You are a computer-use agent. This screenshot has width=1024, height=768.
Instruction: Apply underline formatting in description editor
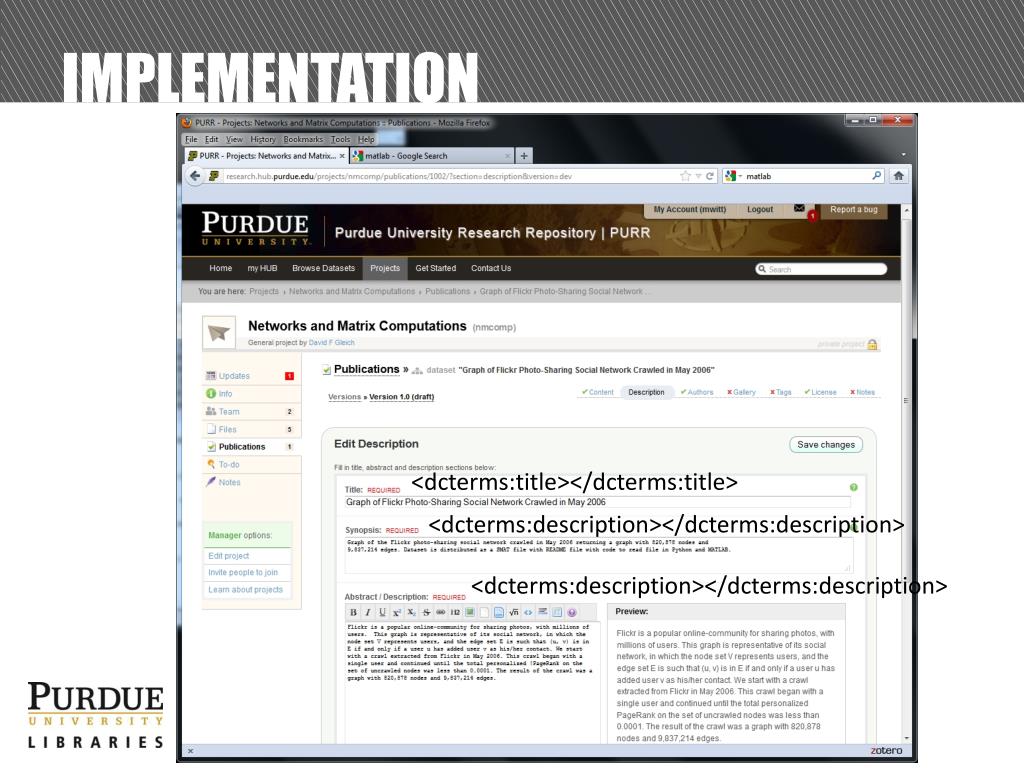pyautogui.click(x=382, y=613)
